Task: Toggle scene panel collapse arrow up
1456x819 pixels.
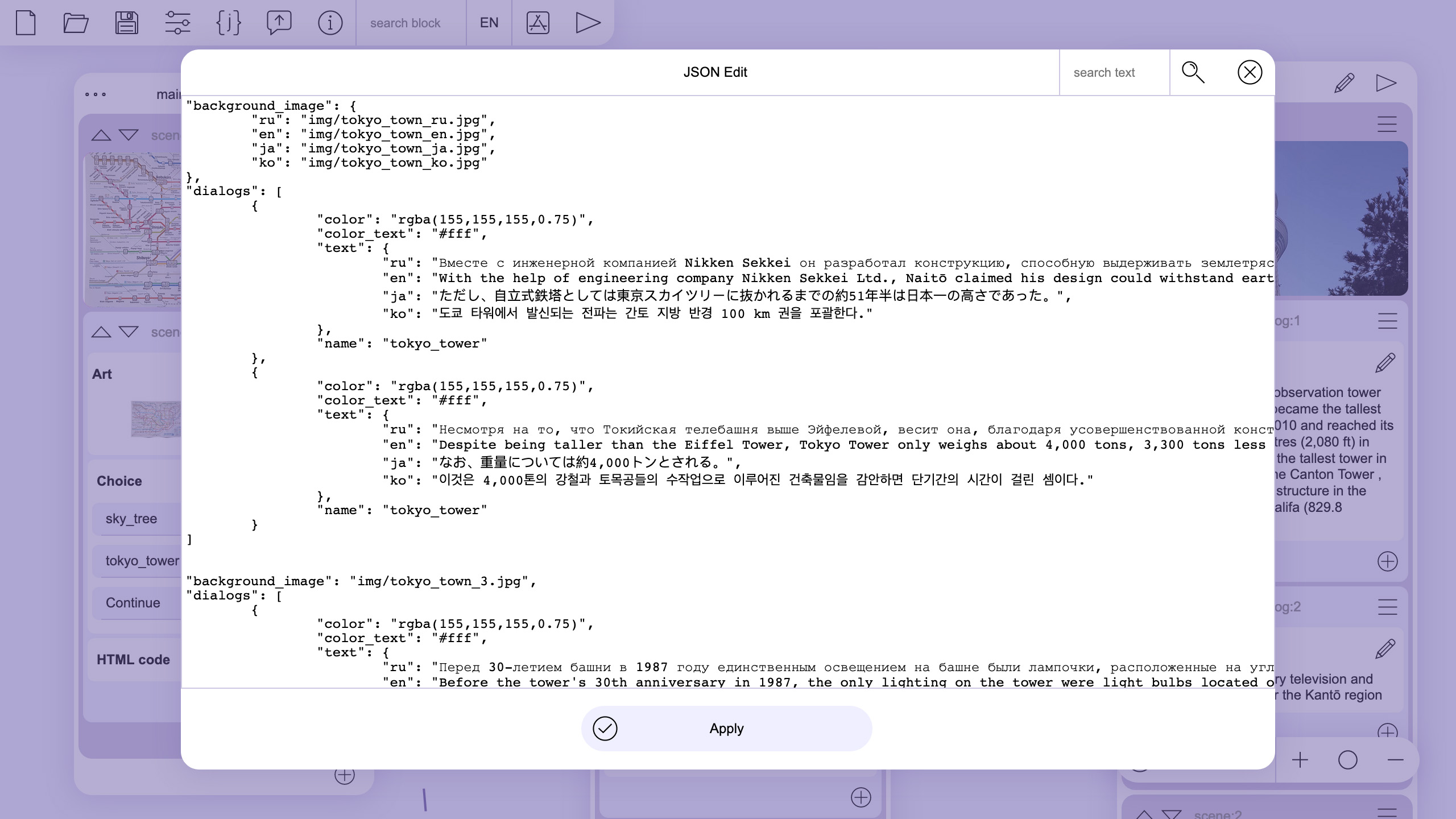Action: (100, 135)
